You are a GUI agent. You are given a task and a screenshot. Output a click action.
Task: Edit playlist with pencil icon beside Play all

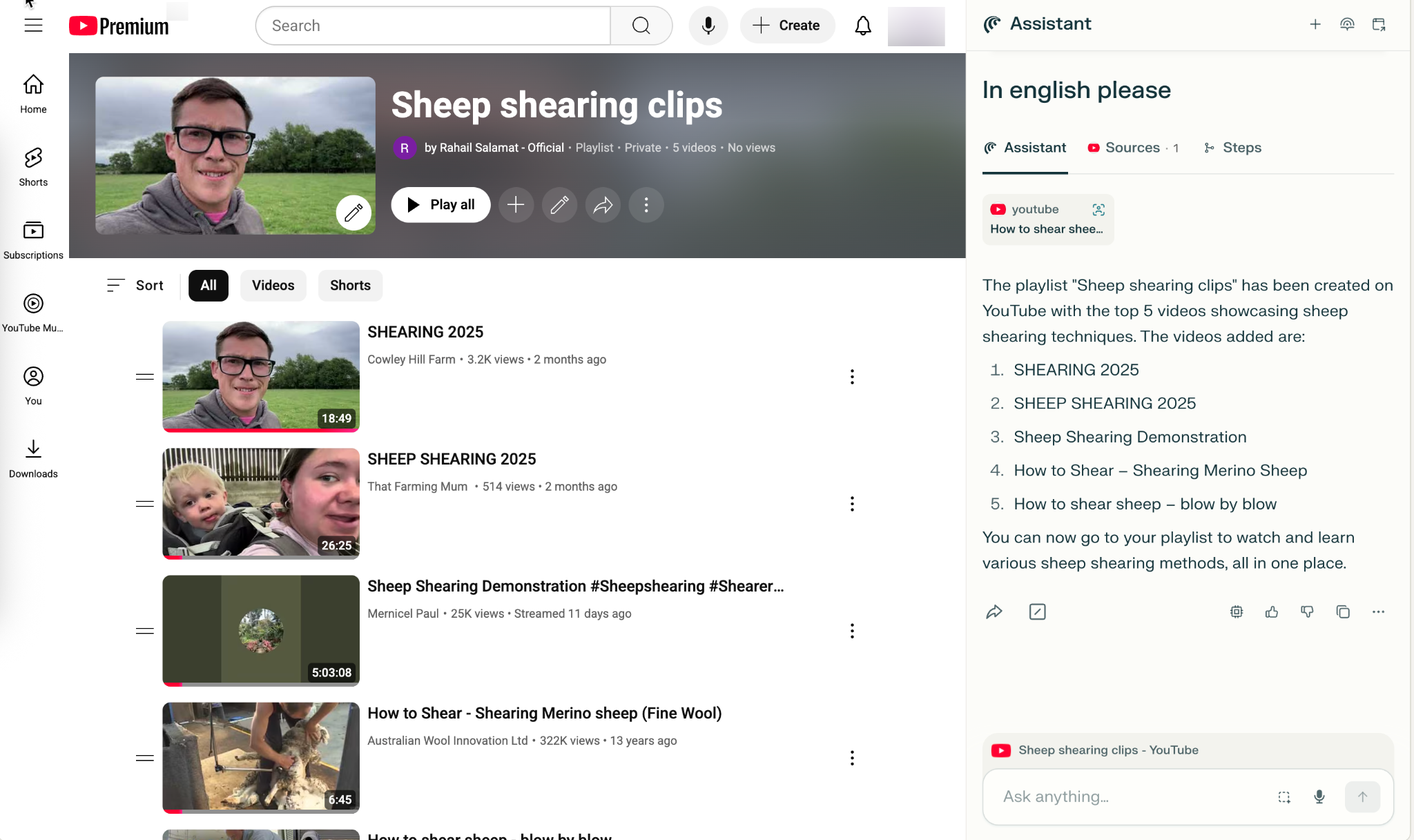click(x=559, y=205)
